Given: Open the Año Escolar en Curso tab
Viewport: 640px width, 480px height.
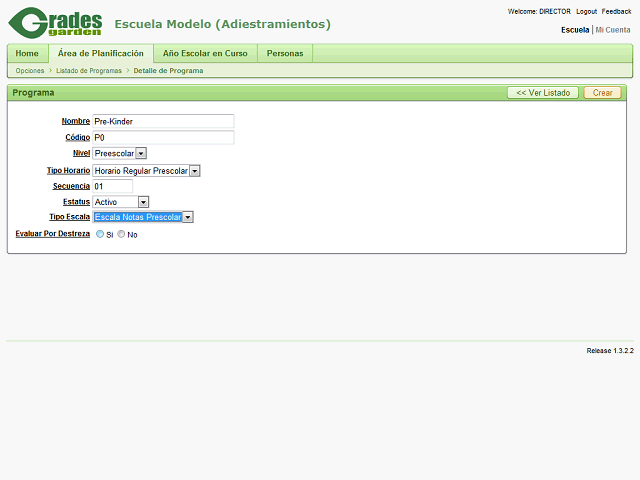Looking at the screenshot, I should pos(205,53).
